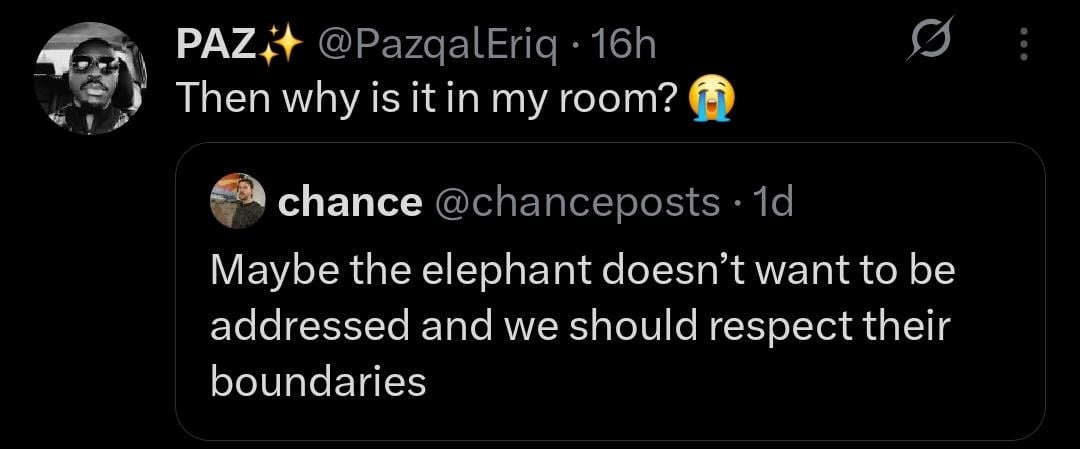Click the crying face emoji
1080x449 pixels.
[712, 98]
